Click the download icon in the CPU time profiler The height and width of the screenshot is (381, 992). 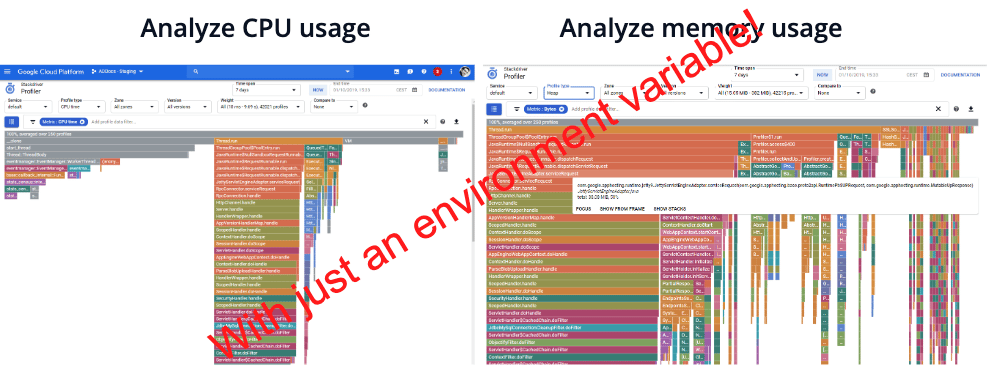coord(456,122)
